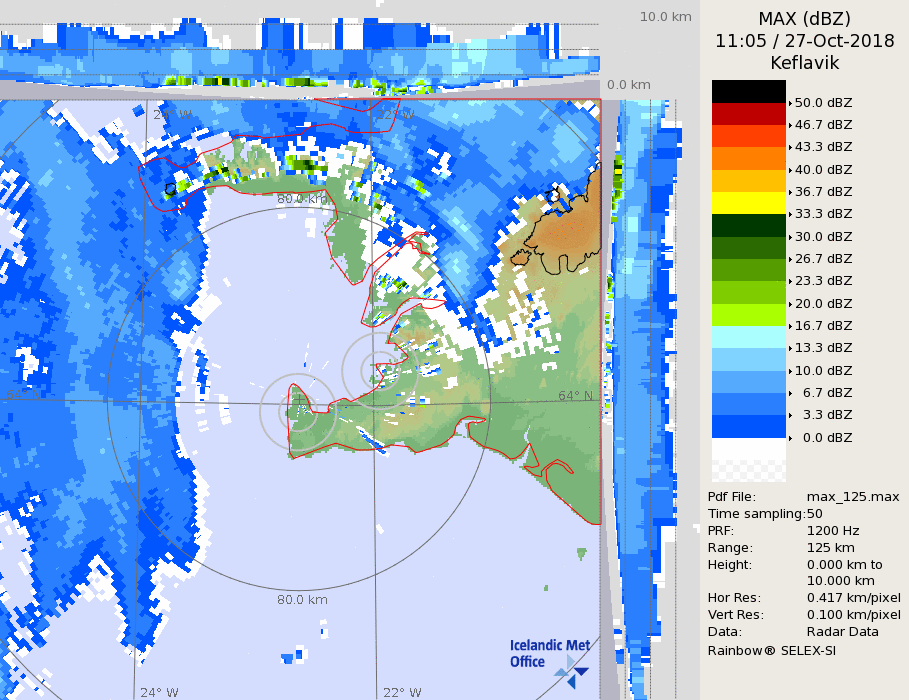Click the 11:05 / 27-Oct-2018 timestamp
Image resolution: width=909 pixels, height=700 pixels.
(x=804, y=41)
